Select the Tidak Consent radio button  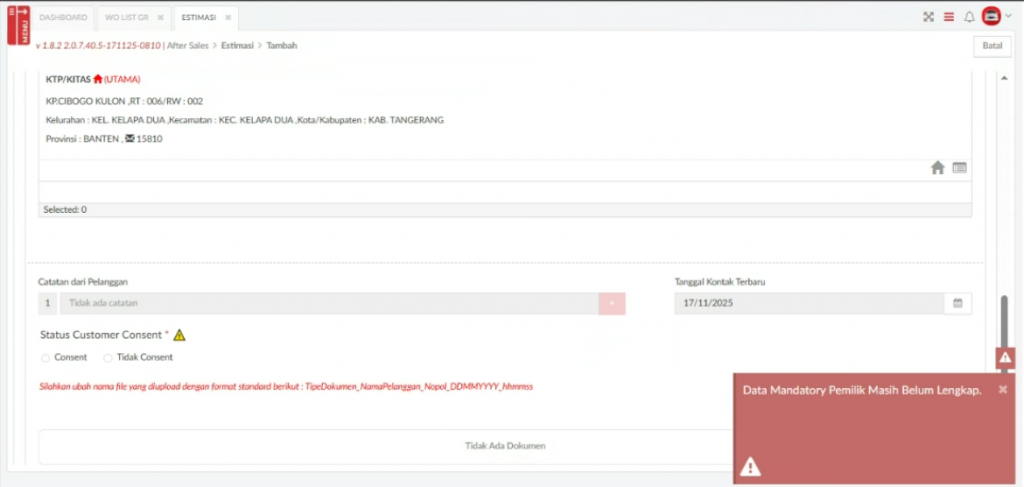(x=108, y=358)
